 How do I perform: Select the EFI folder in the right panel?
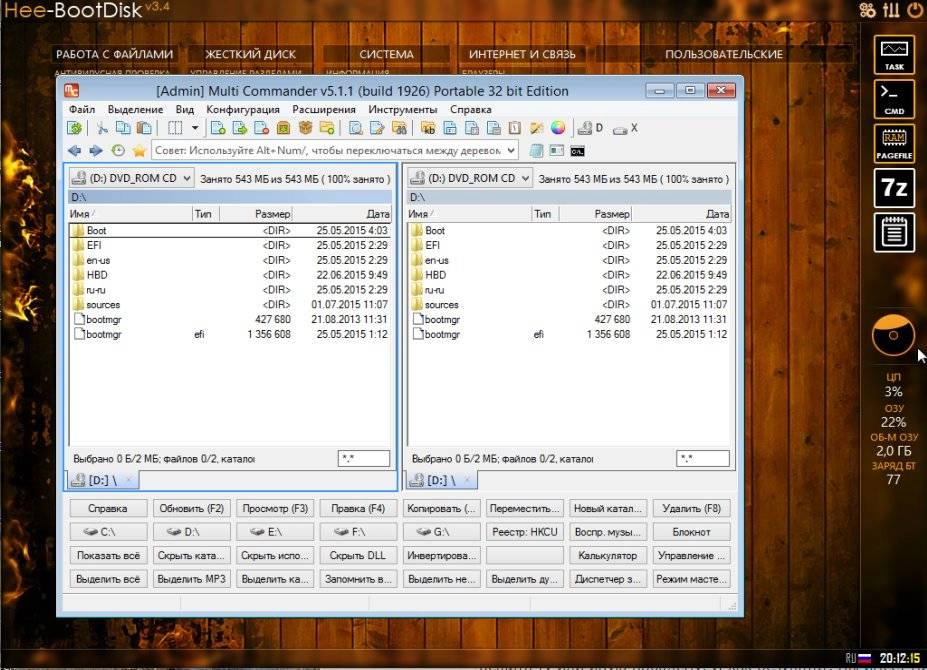click(x=568, y=245)
